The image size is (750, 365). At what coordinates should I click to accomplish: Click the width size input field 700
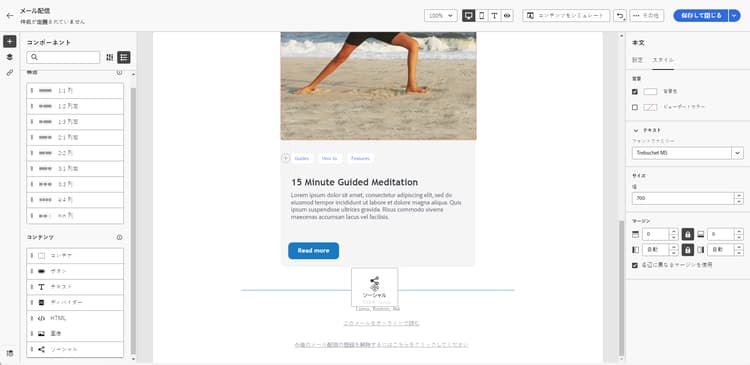point(683,199)
